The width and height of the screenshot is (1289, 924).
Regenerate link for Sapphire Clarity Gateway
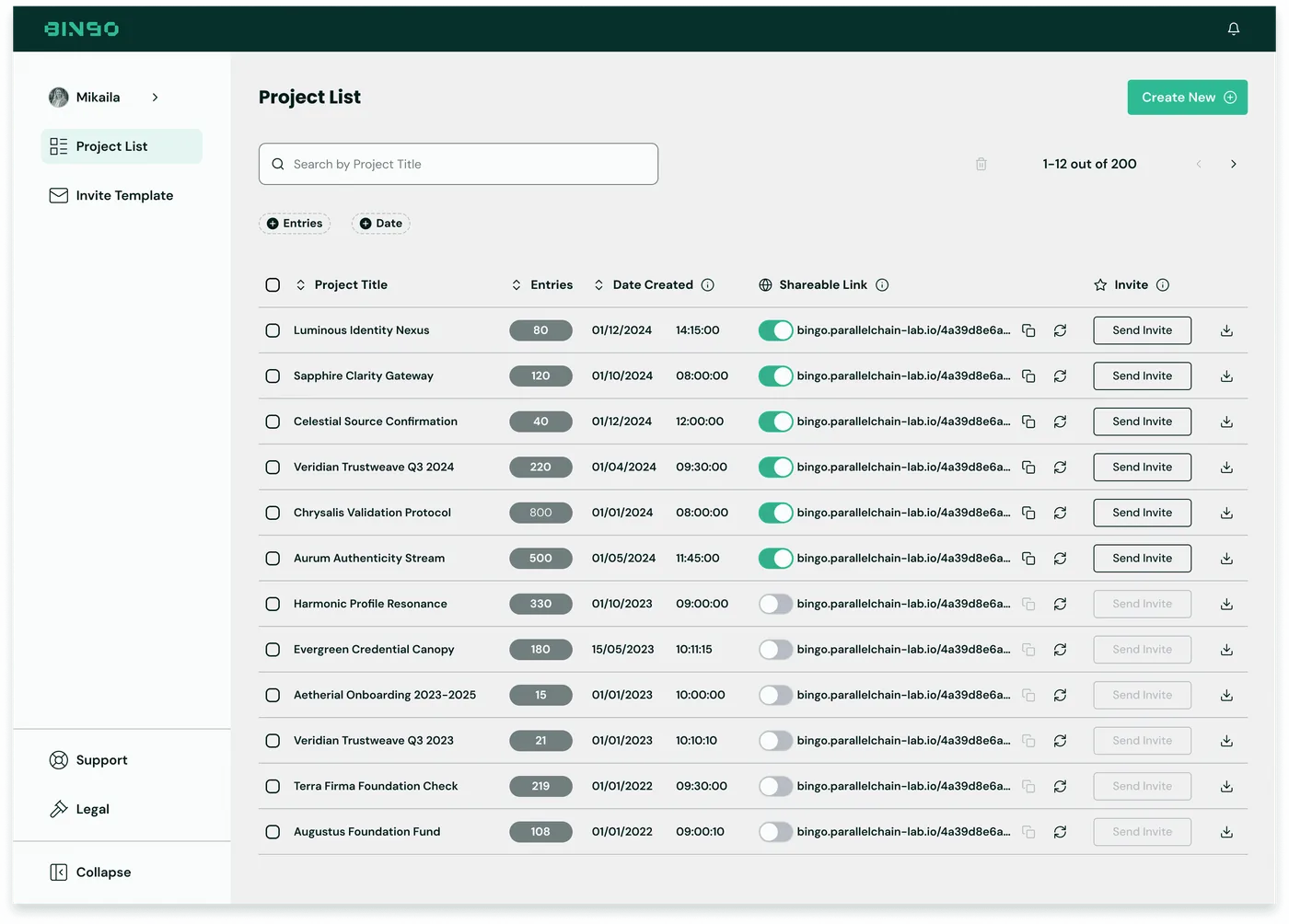coord(1061,376)
